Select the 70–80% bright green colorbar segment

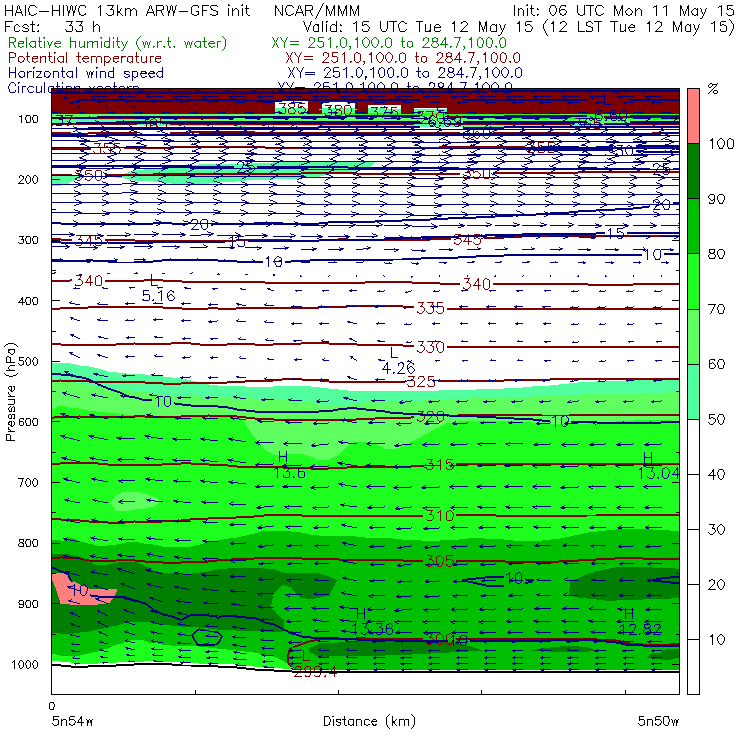693,281
